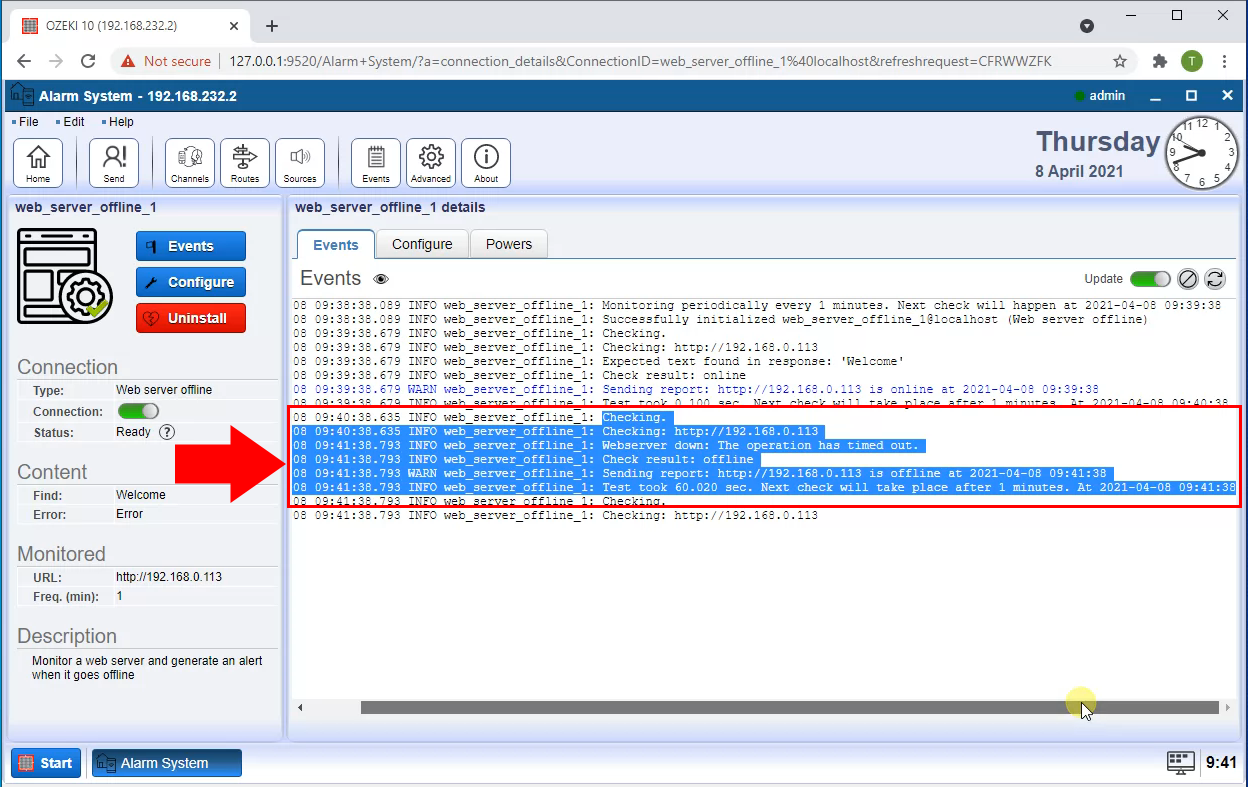The height and width of the screenshot is (787, 1248).
Task: Switch to the Events tab
Action: coord(336,244)
